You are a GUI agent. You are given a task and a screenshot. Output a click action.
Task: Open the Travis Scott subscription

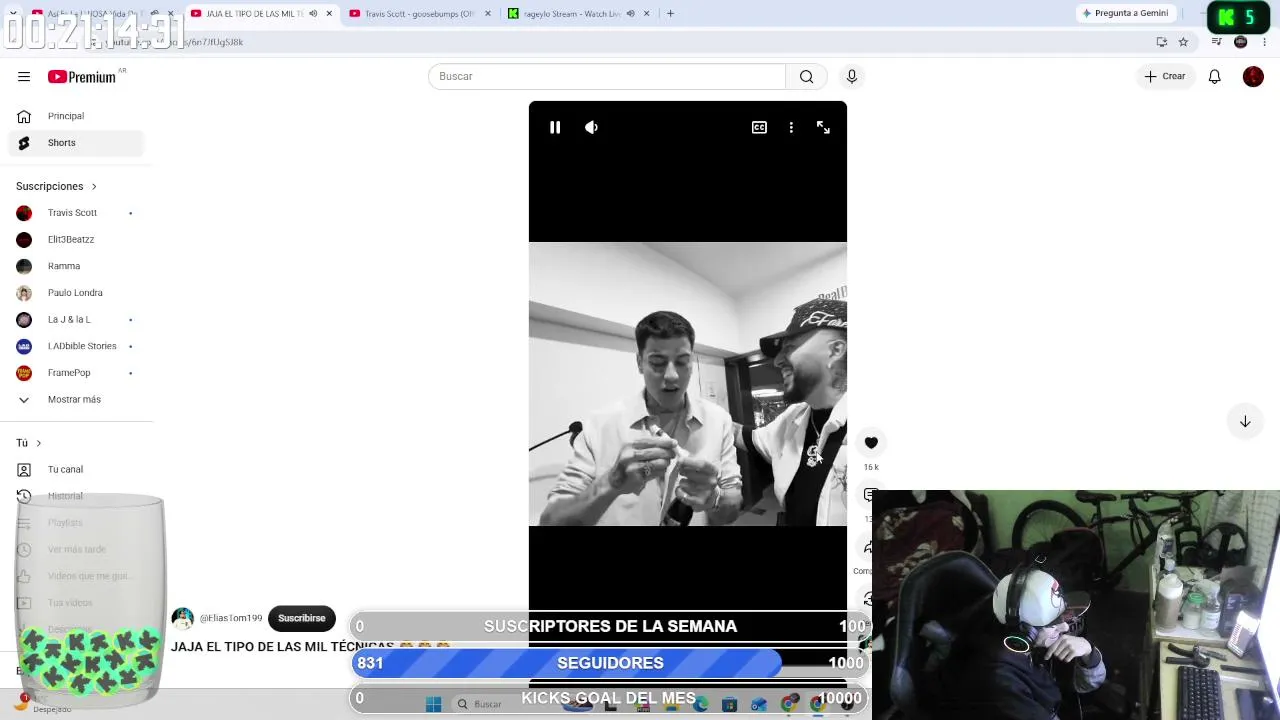pyautogui.click(x=76, y=213)
